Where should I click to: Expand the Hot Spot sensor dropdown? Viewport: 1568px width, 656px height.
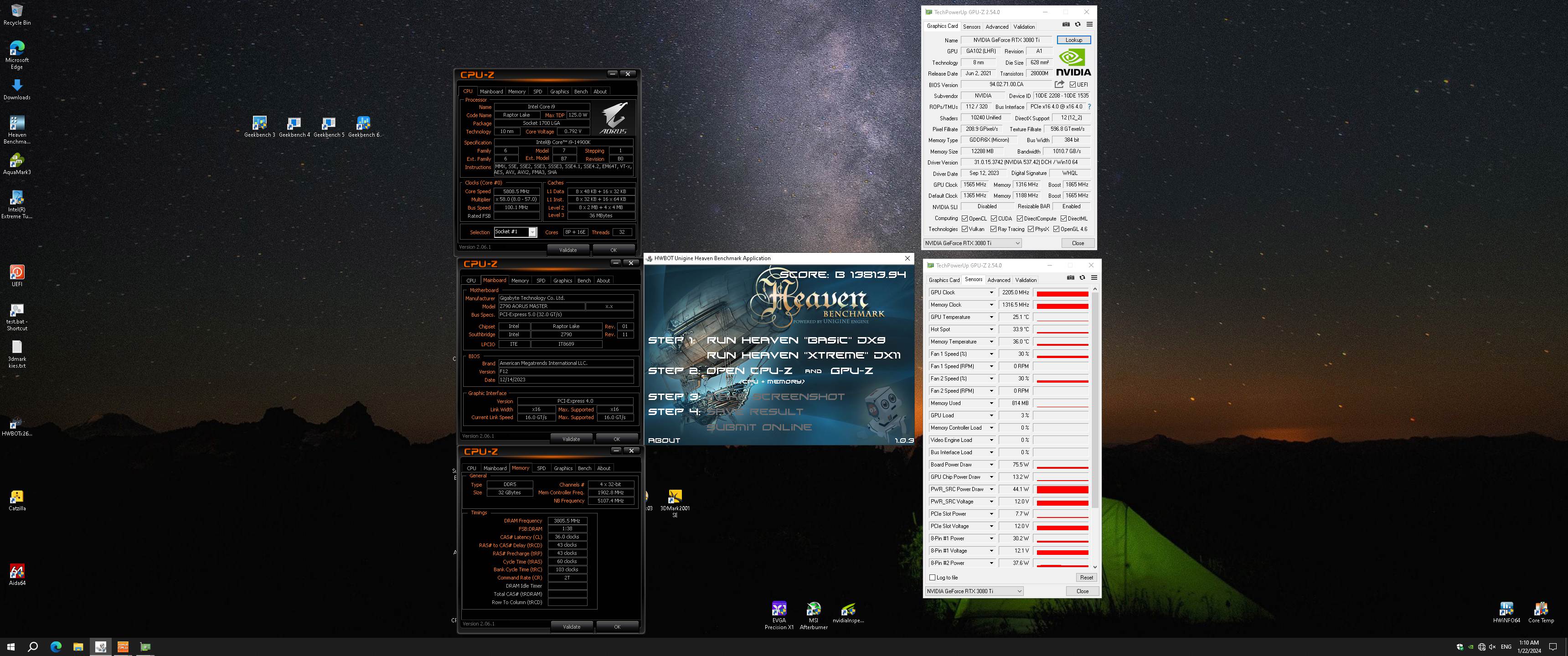(x=991, y=329)
